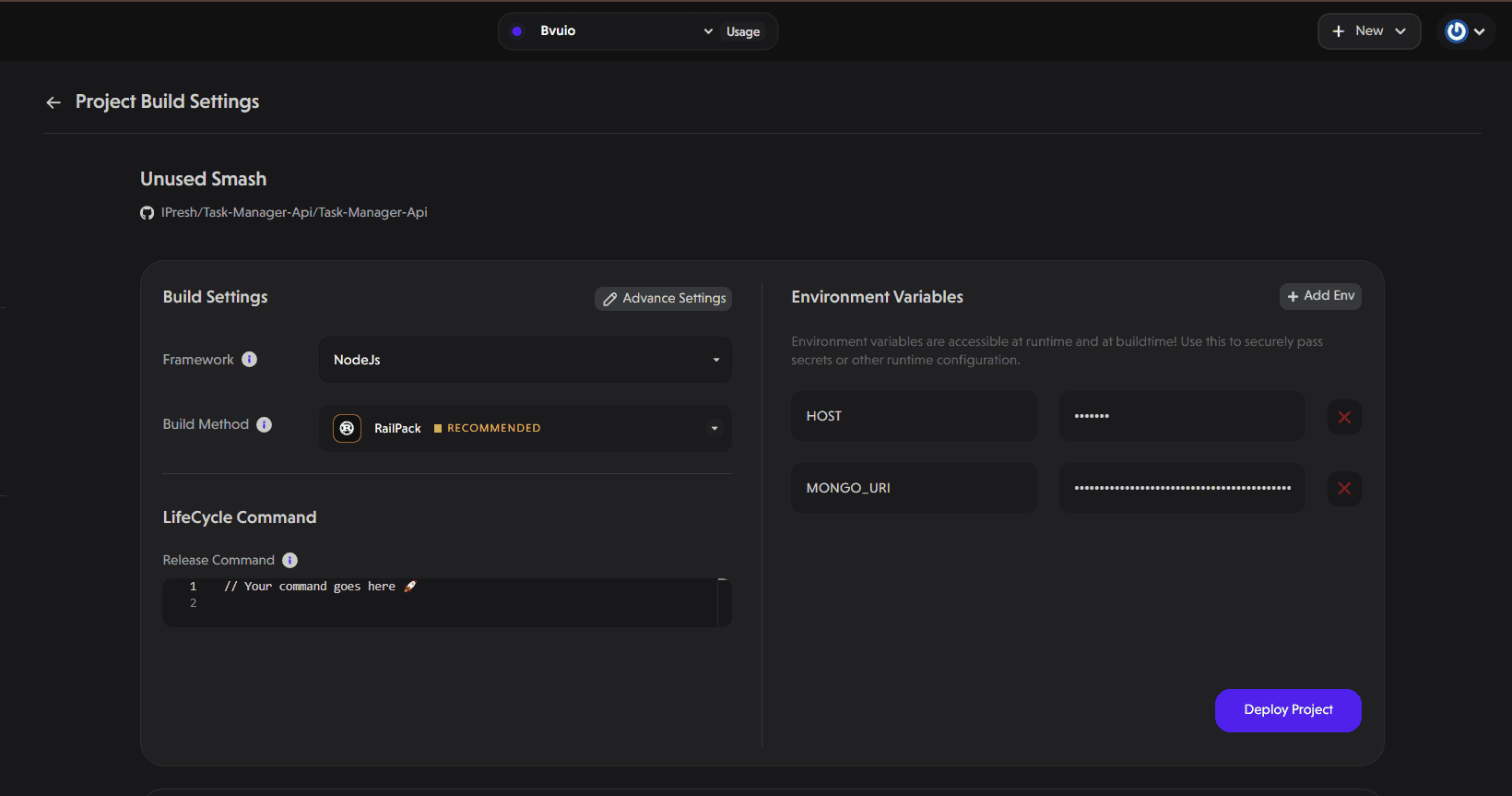Screen dimensions: 1512x796
Task: Click the purple dot beside Bvuio
Action: pos(517,31)
